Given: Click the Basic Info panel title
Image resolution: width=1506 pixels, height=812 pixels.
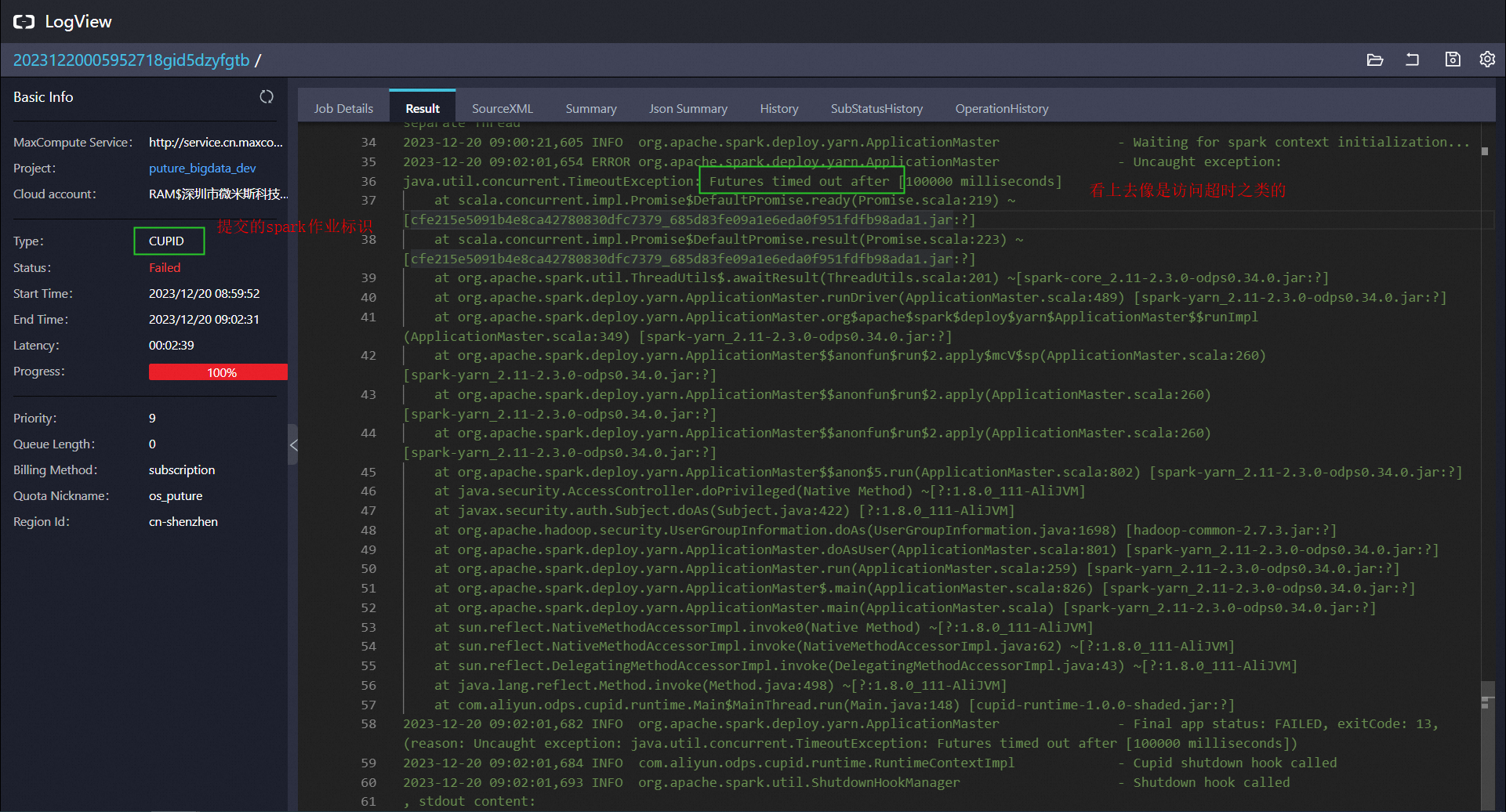Looking at the screenshot, I should coord(43,97).
